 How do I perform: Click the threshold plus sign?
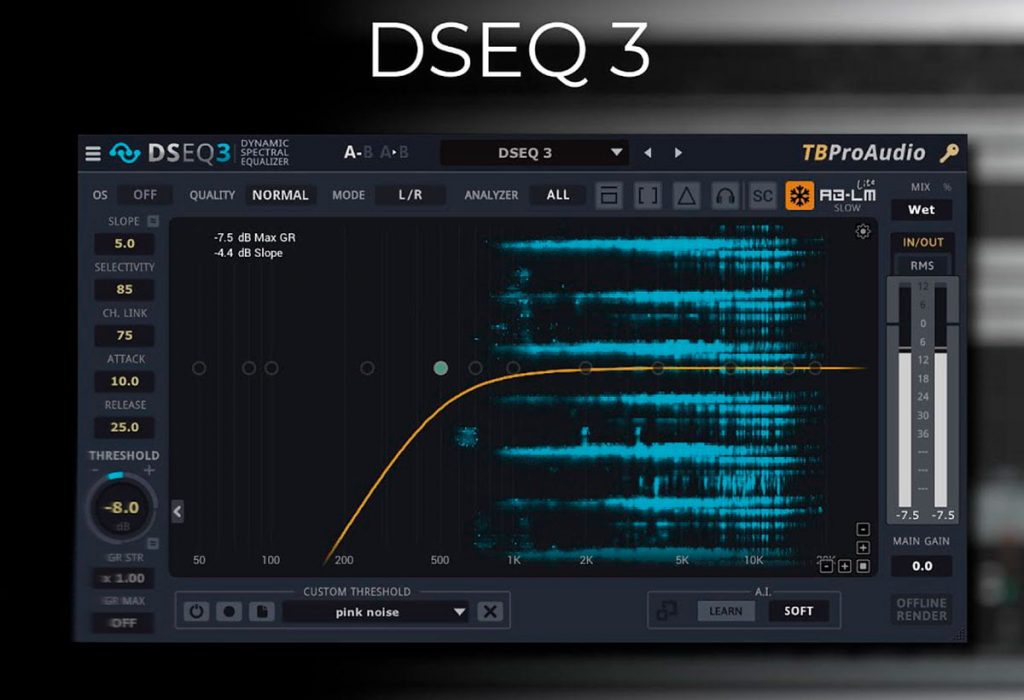tap(150, 470)
